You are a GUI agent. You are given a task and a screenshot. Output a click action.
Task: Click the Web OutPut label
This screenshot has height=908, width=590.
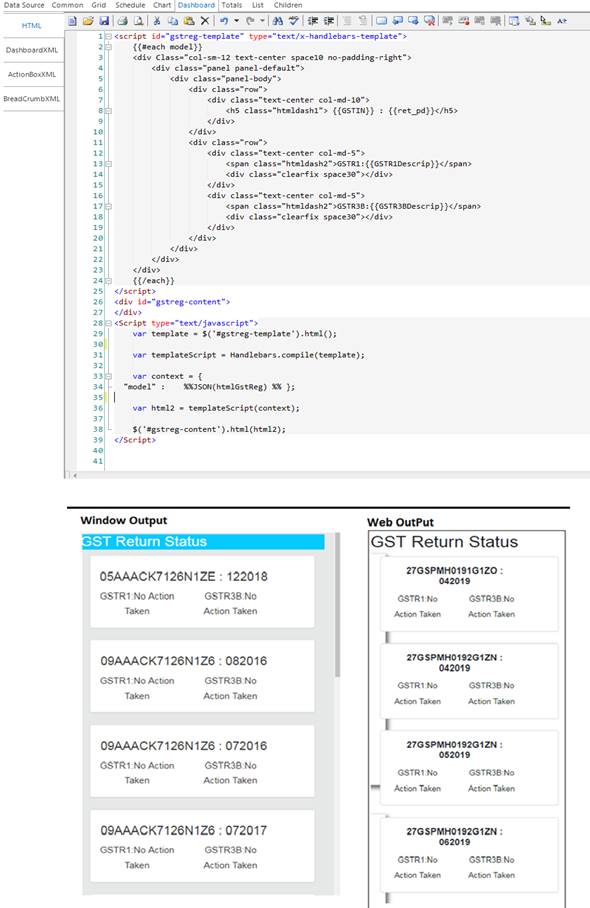click(400, 522)
